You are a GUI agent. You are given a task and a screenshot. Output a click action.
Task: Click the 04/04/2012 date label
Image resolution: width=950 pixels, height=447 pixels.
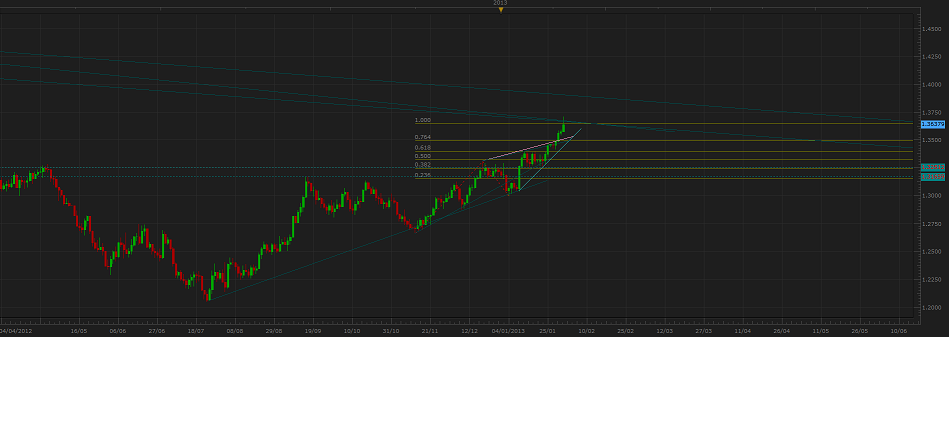pyautogui.click(x=15, y=330)
